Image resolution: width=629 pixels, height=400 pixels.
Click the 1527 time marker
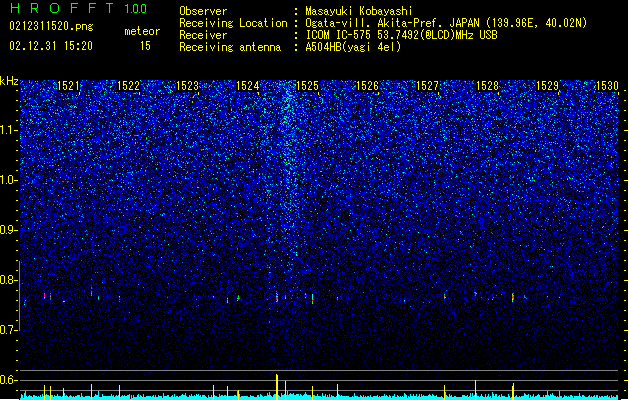pos(428,86)
